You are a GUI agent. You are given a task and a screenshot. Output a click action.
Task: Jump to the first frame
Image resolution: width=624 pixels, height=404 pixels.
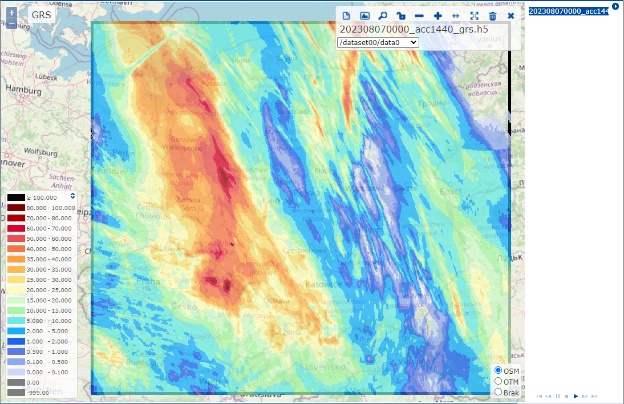(x=539, y=396)
